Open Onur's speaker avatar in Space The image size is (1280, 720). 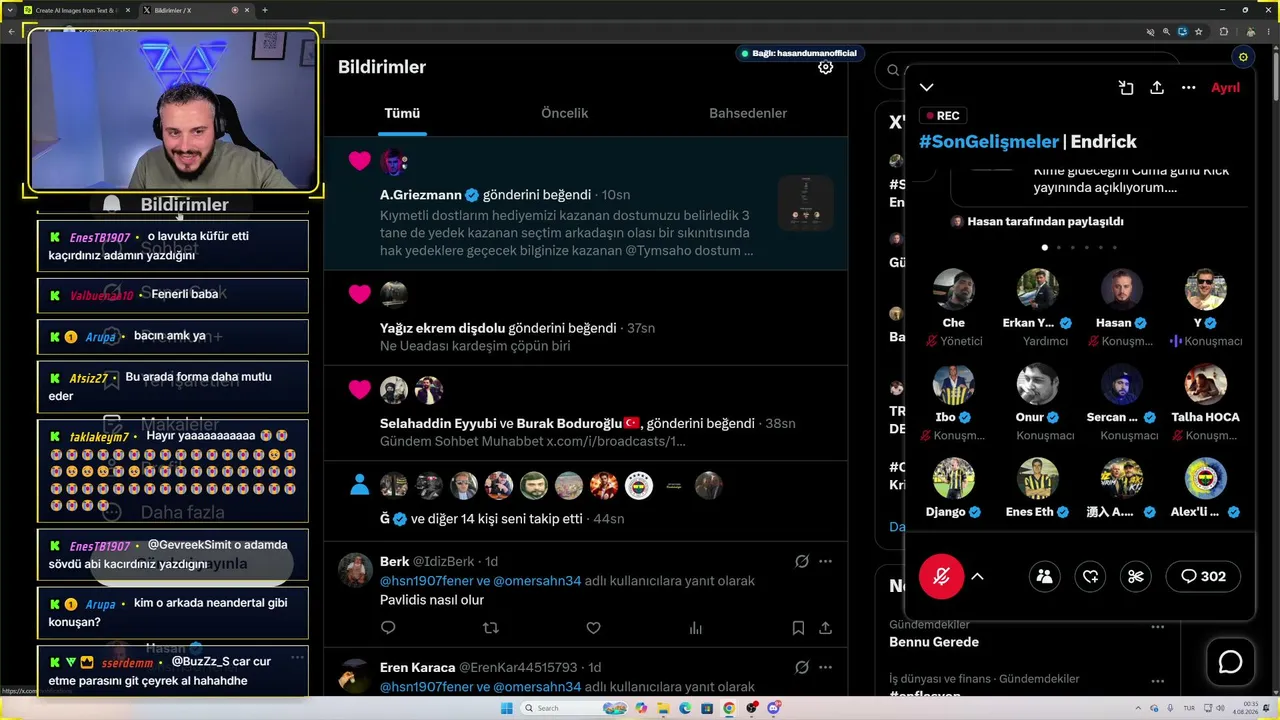coord(1037,384)
